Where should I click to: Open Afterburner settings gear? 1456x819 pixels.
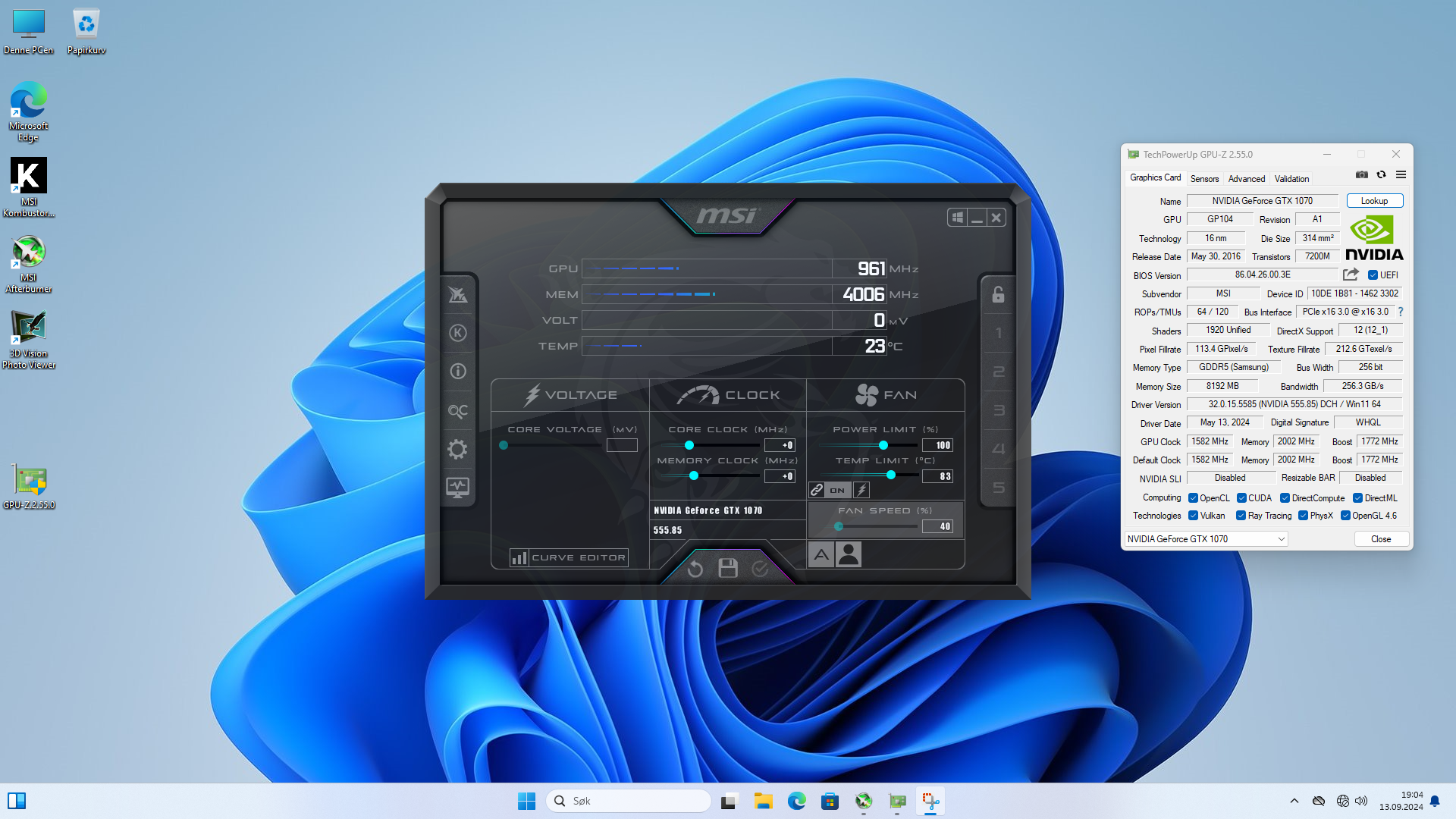click(457, 449)
